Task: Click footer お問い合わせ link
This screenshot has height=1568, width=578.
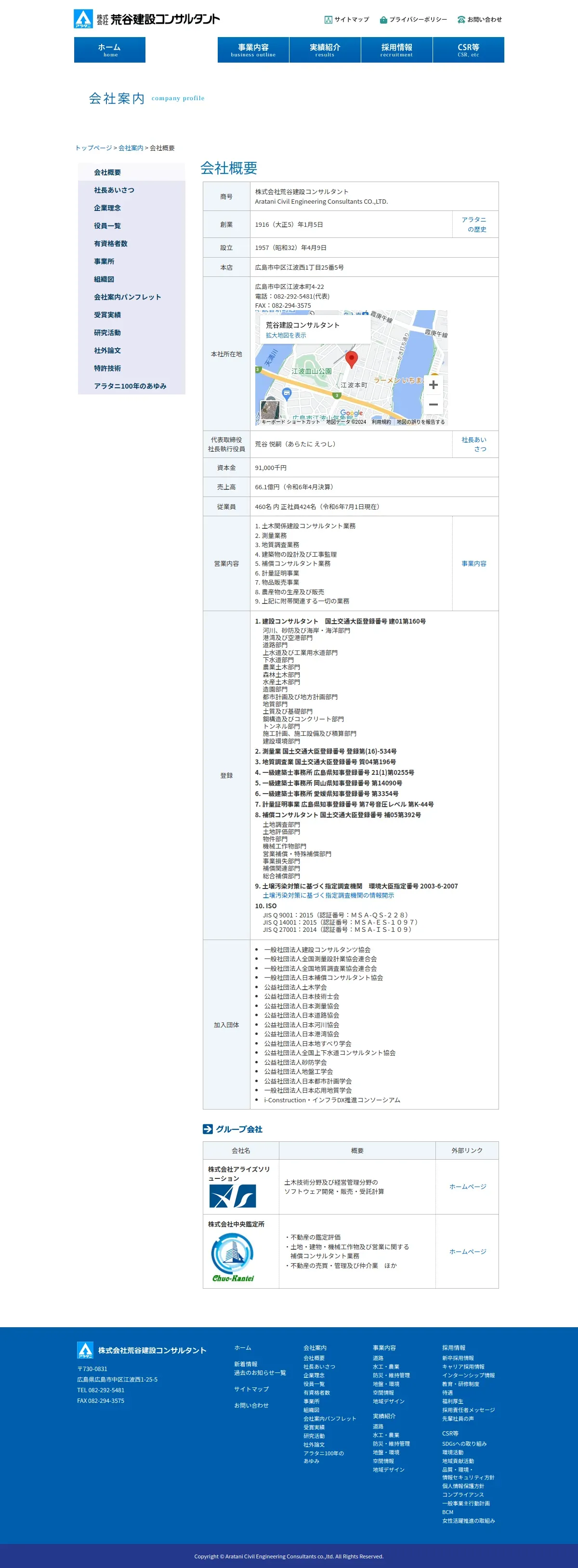Action: tap(251, 1406)
